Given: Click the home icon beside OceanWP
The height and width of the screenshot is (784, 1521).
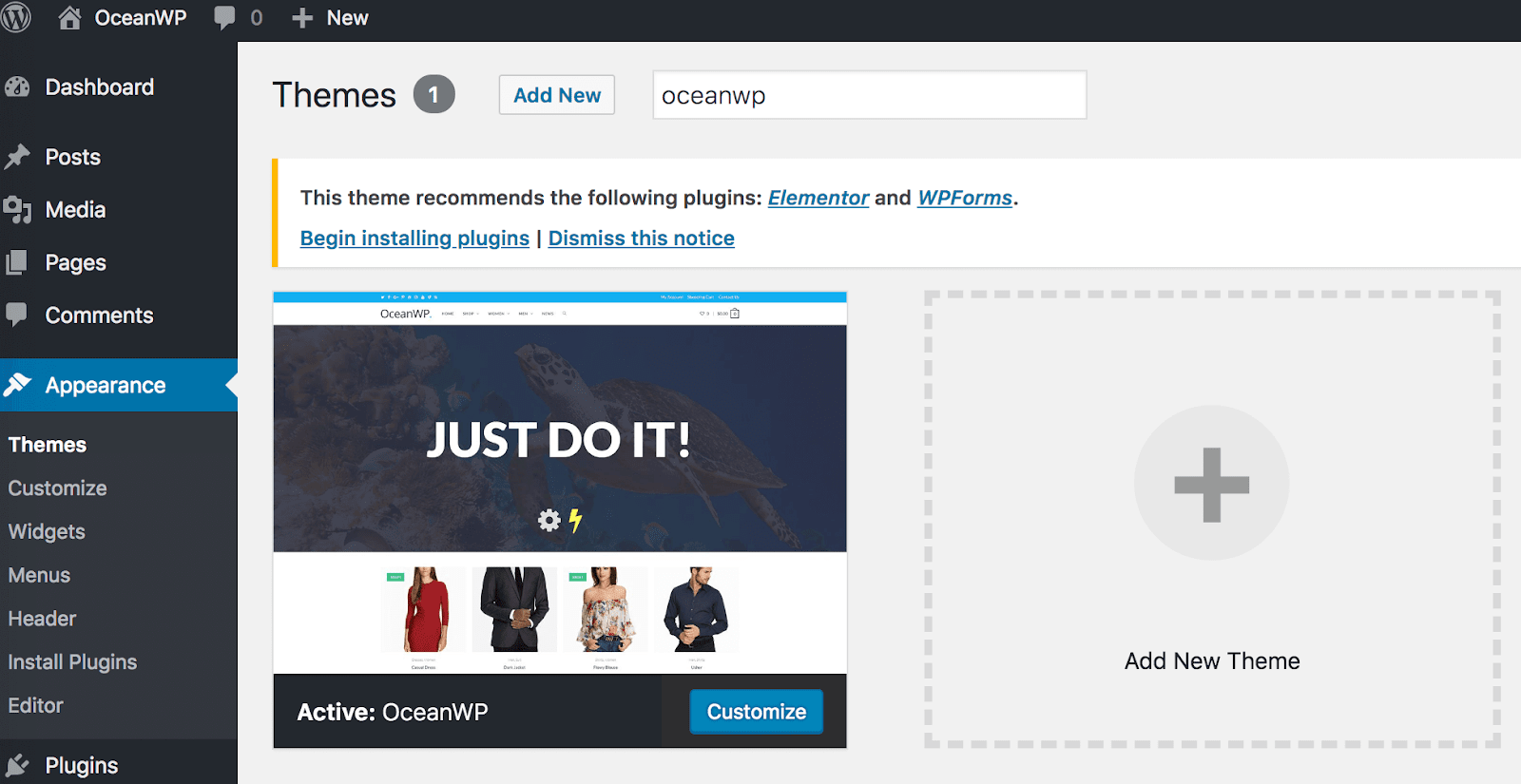Looking at the screenshot, I should click(69, 18).
